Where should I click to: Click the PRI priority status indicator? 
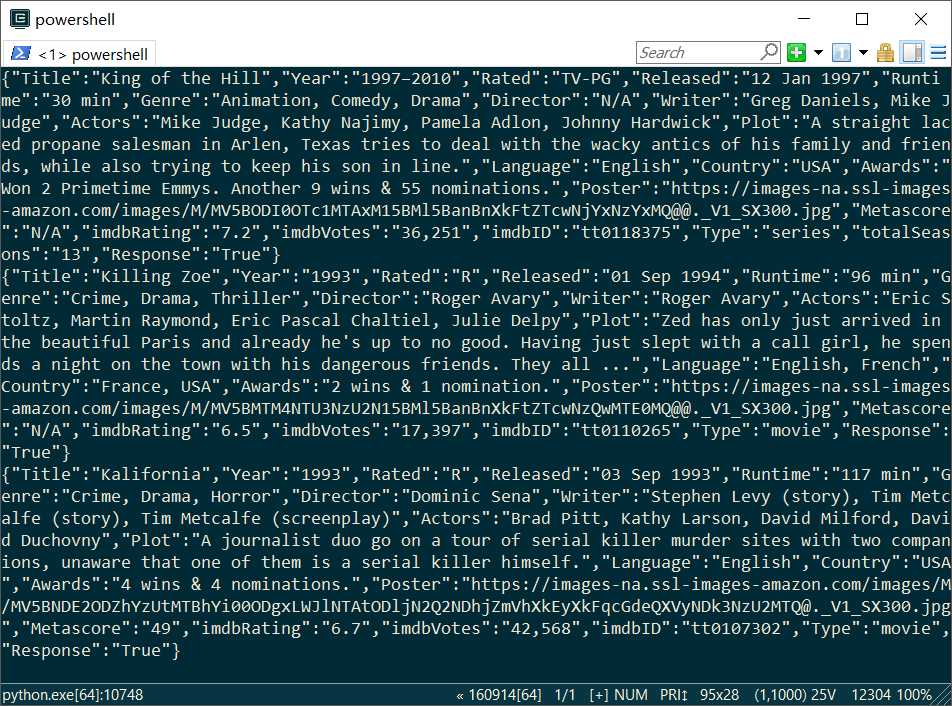(673, 694)
